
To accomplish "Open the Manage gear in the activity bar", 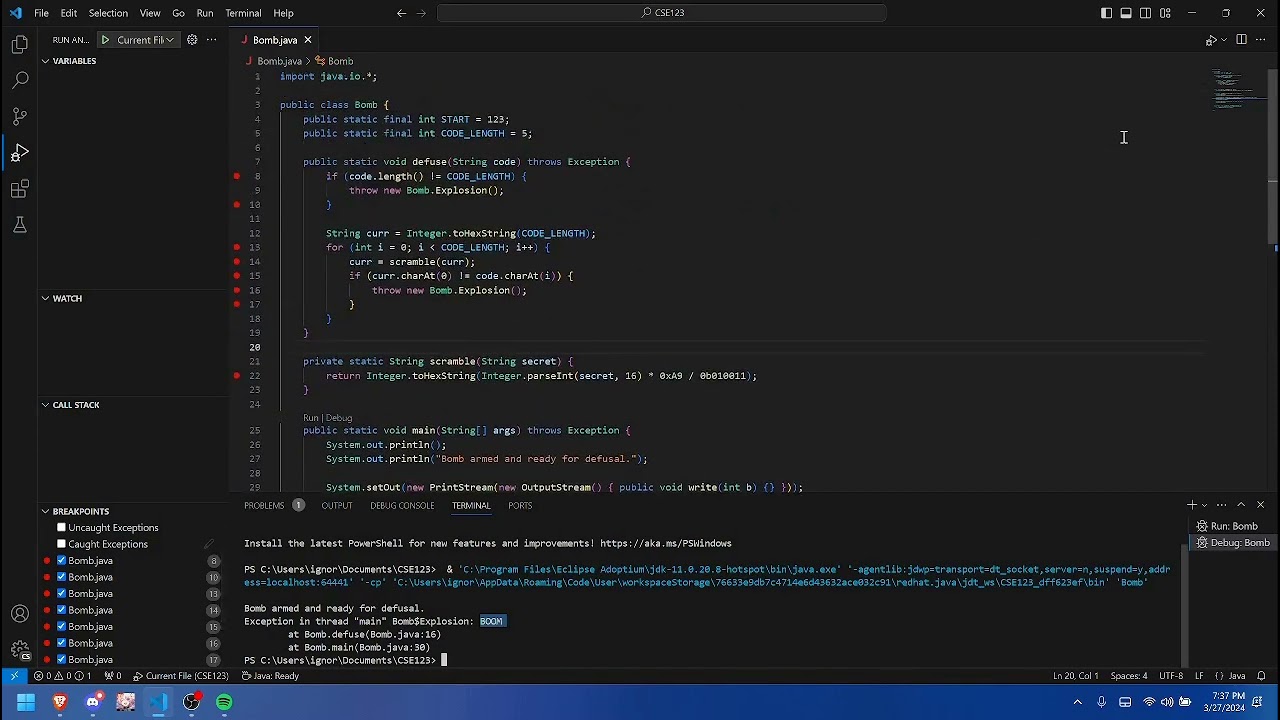I will tap(20, 650).
